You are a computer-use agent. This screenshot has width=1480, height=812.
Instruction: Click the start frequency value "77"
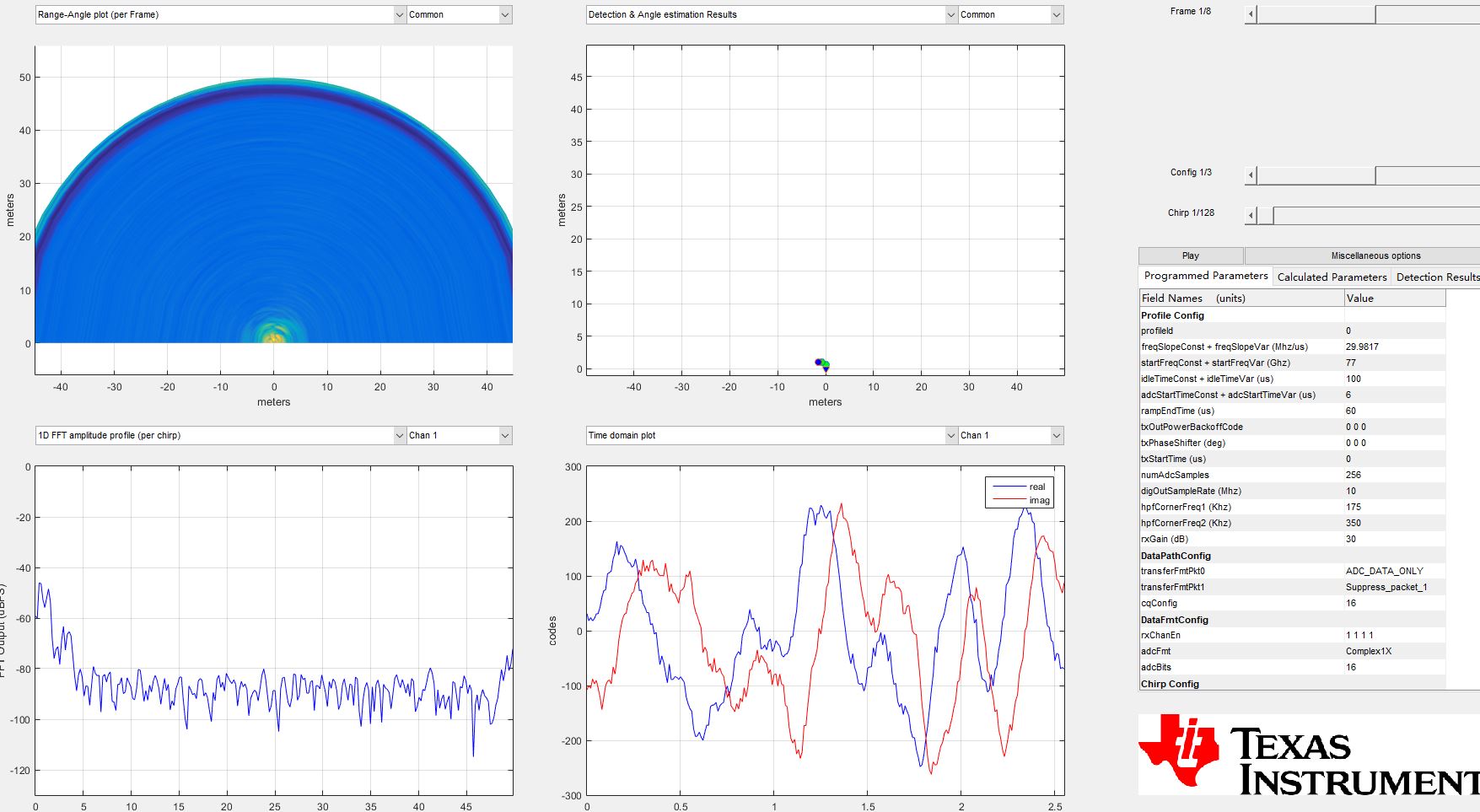coord(1351,363)
